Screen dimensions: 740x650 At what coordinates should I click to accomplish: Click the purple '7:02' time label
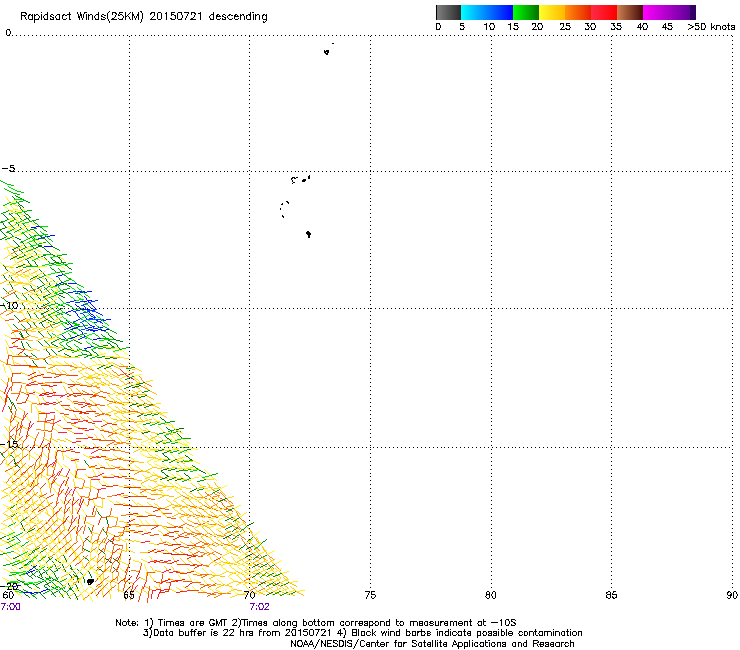click(259, 607)
